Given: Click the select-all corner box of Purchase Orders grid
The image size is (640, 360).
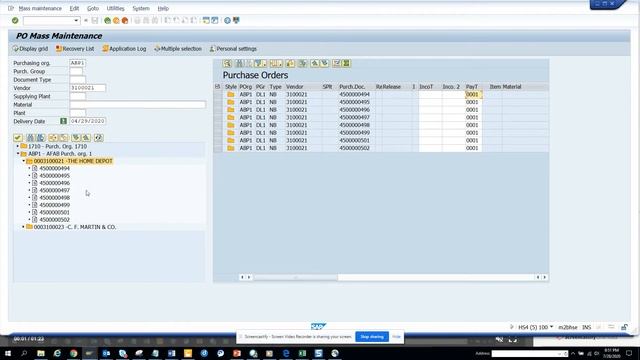Looking at the screenshot, I should coord(218,87).
